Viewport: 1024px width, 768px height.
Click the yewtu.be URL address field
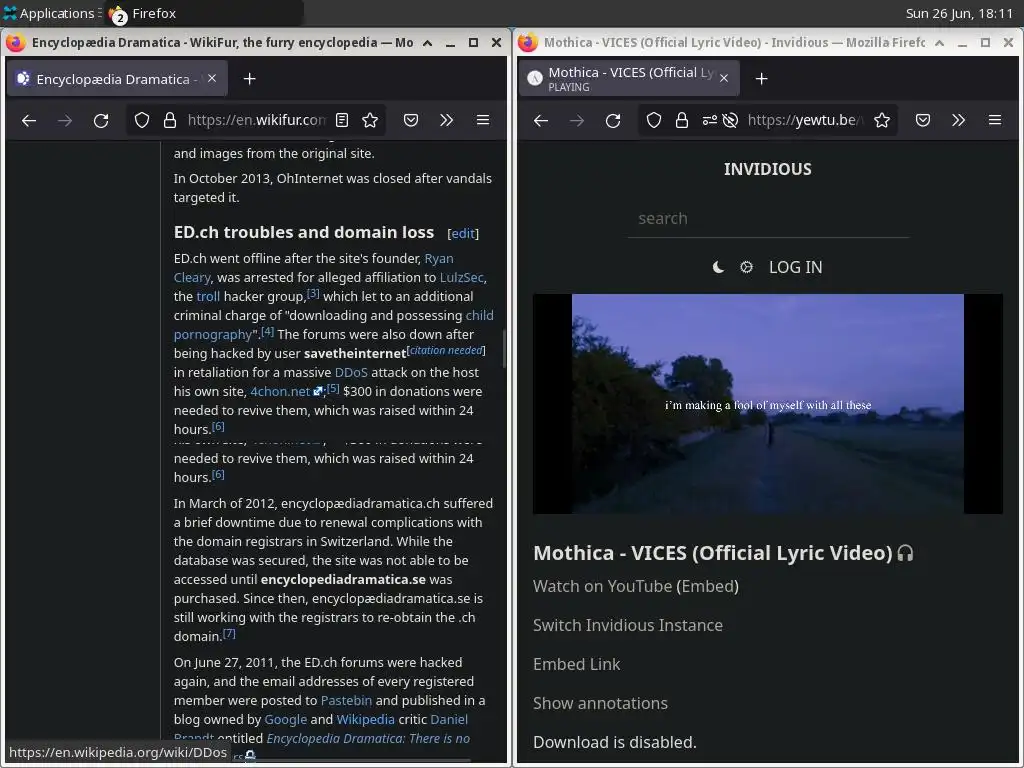[x=805, y=120]
